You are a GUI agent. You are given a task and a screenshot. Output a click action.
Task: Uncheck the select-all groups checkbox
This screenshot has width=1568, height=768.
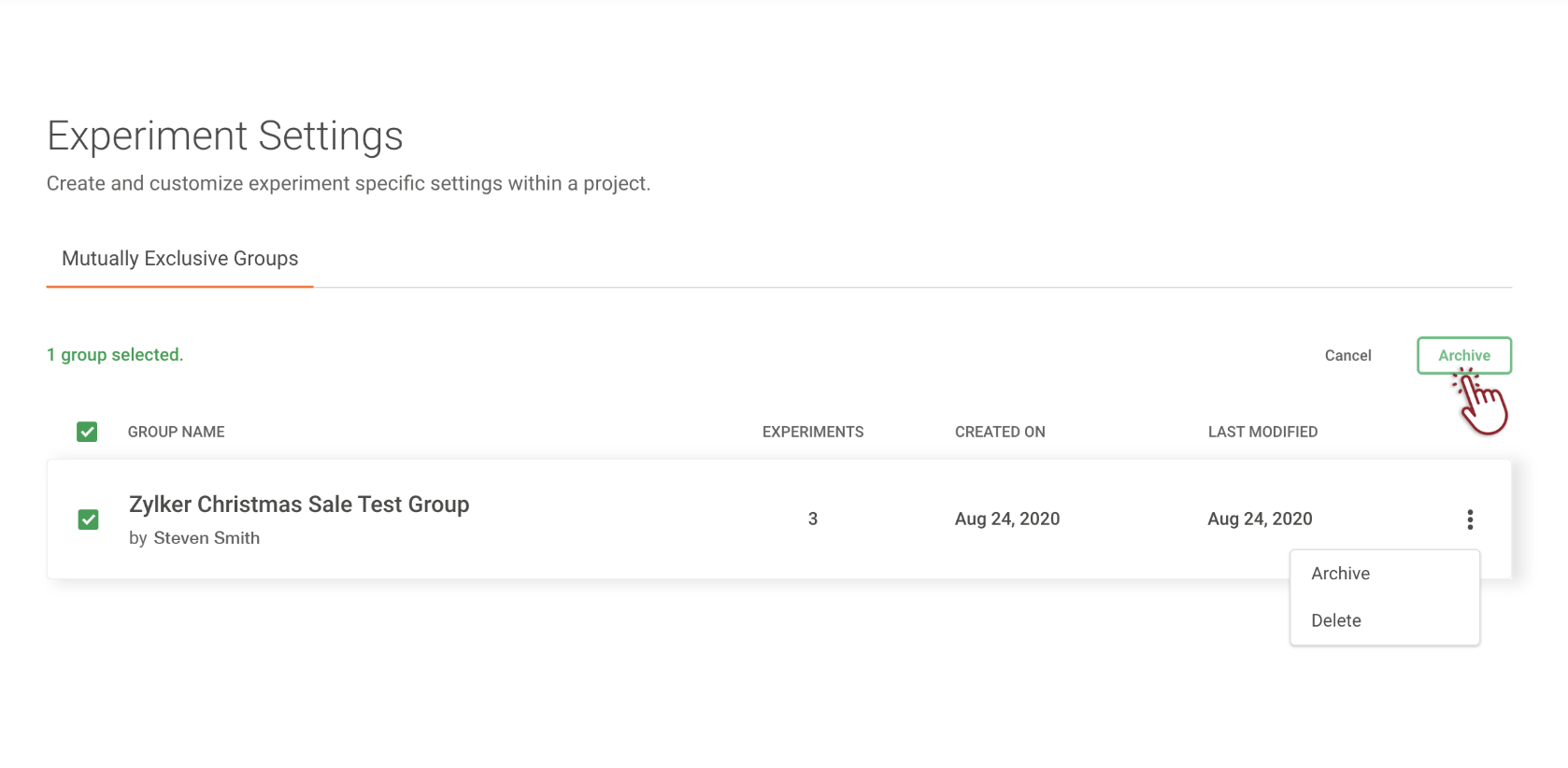[x=87, y=432]
